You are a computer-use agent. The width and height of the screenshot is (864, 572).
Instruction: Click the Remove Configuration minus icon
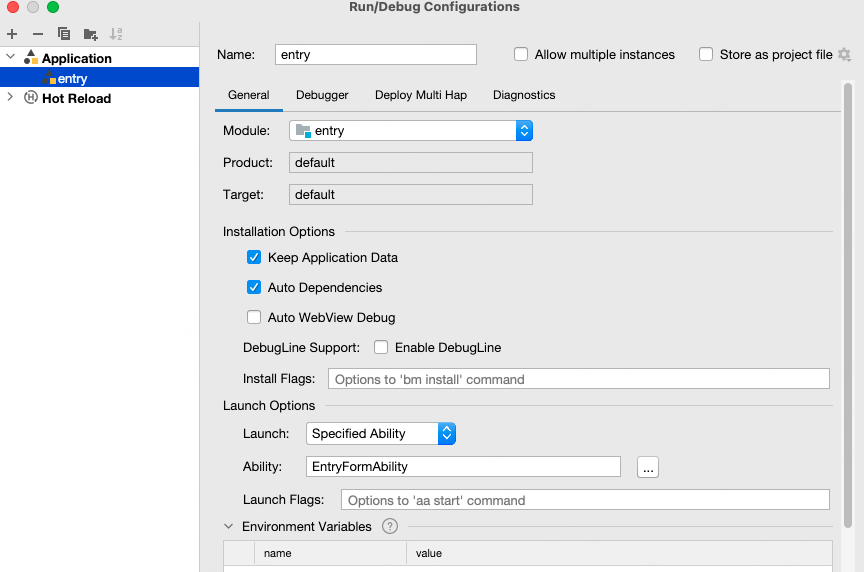pos(38,34)
